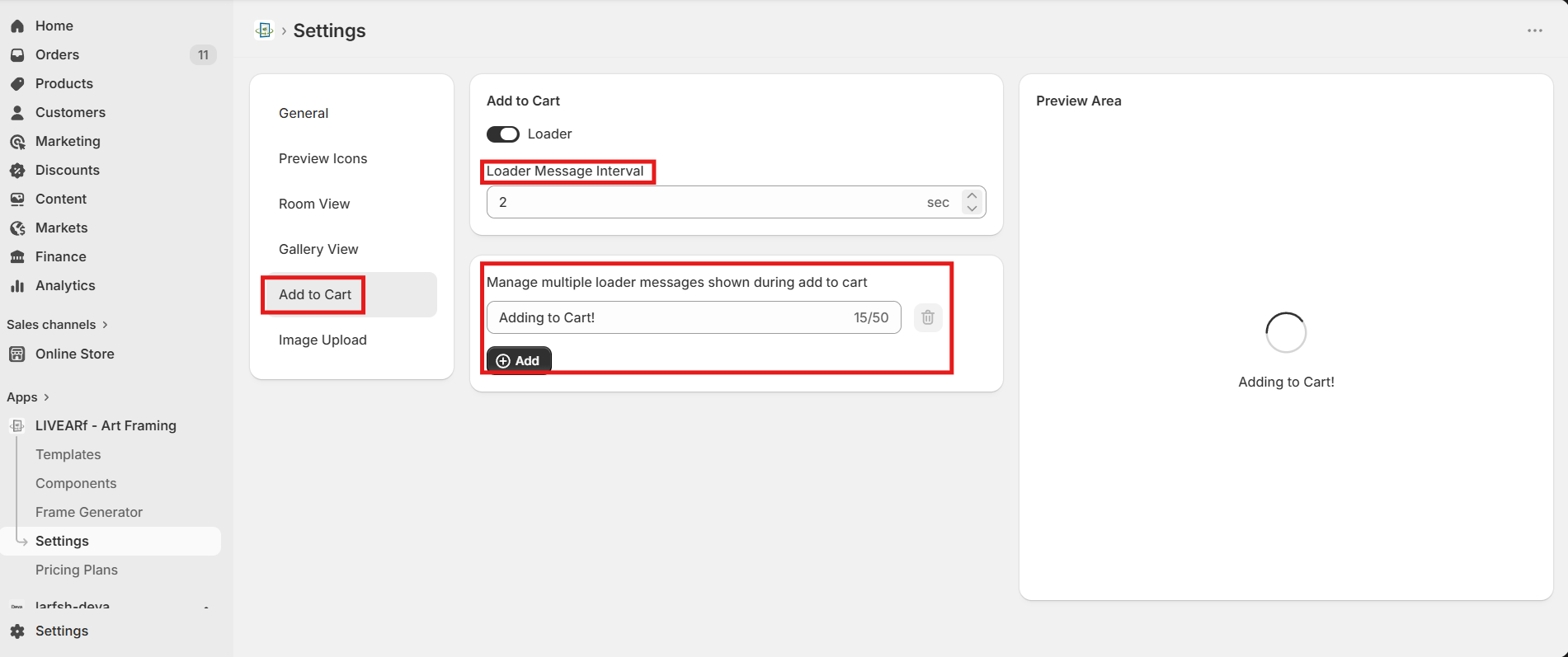Click the Markets globe icon
The width and height of the screenshot is (1568, 657).
pyautogui.click(x=17, y=228)
